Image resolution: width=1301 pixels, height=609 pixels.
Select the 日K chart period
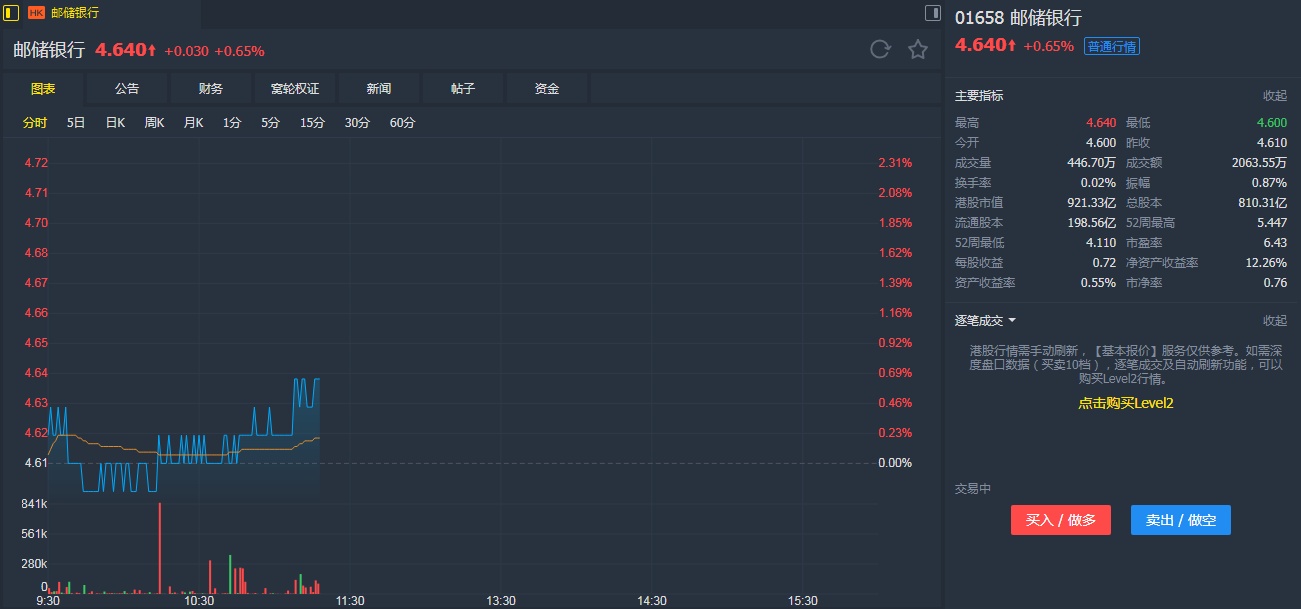115,123
